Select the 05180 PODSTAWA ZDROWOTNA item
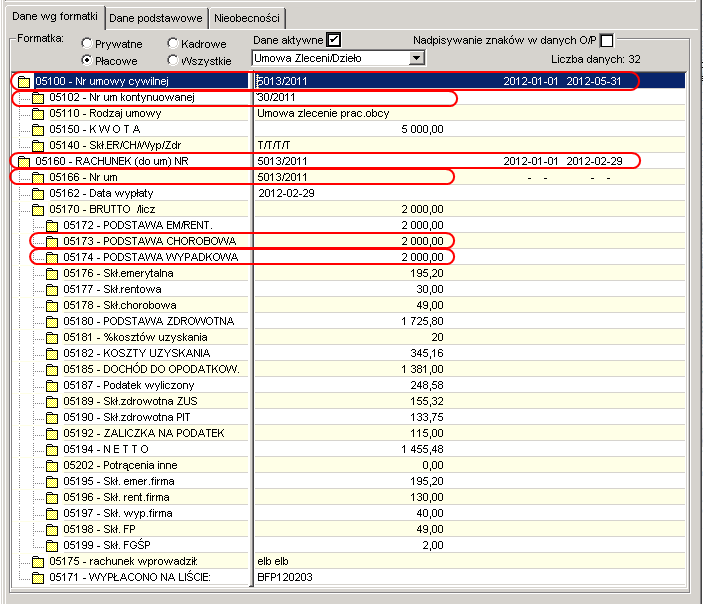This screenshot has height=604, width=703. click(x=149, y=321)
